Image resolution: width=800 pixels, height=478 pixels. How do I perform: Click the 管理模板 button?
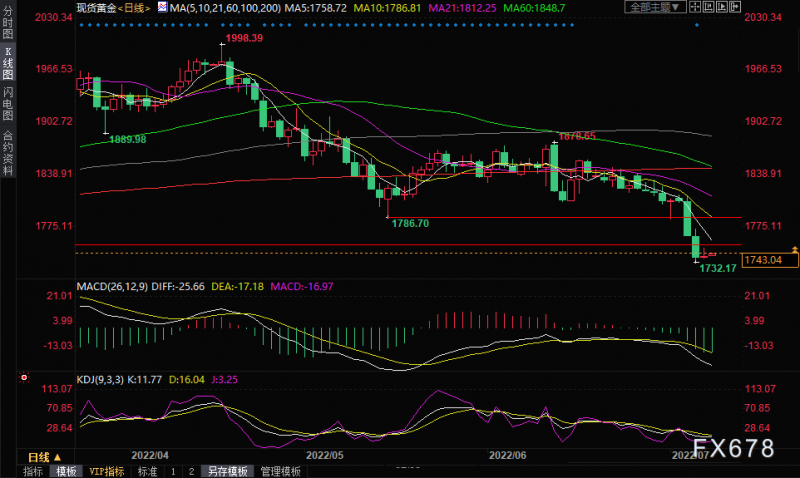[x=280, y=470]
